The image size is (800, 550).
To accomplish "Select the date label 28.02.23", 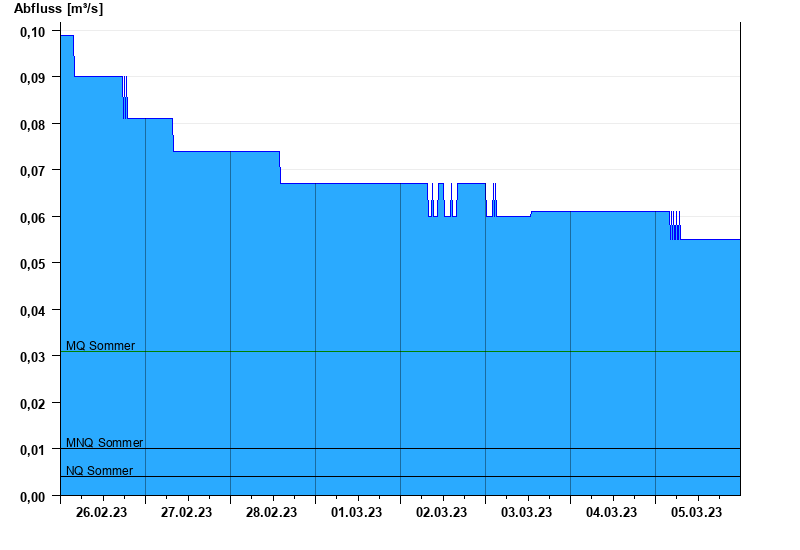I will point(271,512).
